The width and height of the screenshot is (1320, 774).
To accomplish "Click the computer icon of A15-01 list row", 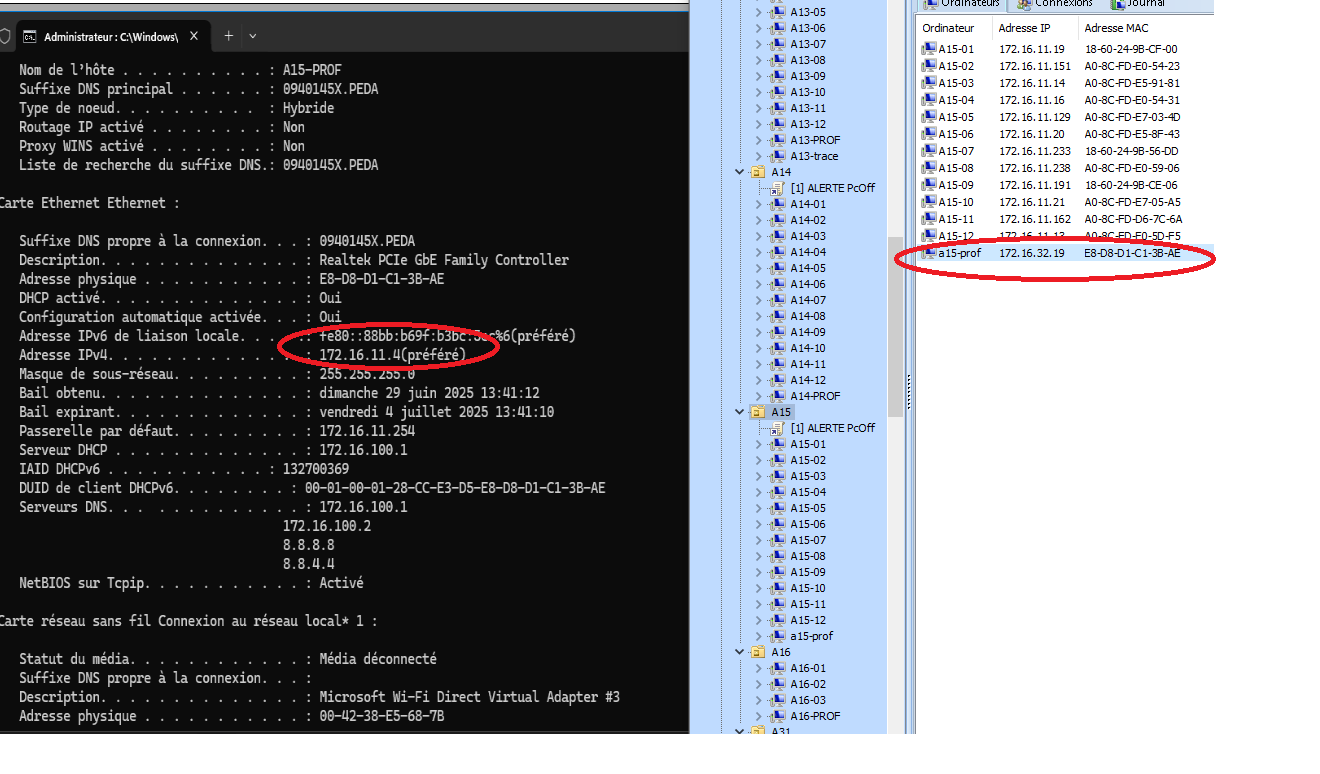I will (928, 49).
